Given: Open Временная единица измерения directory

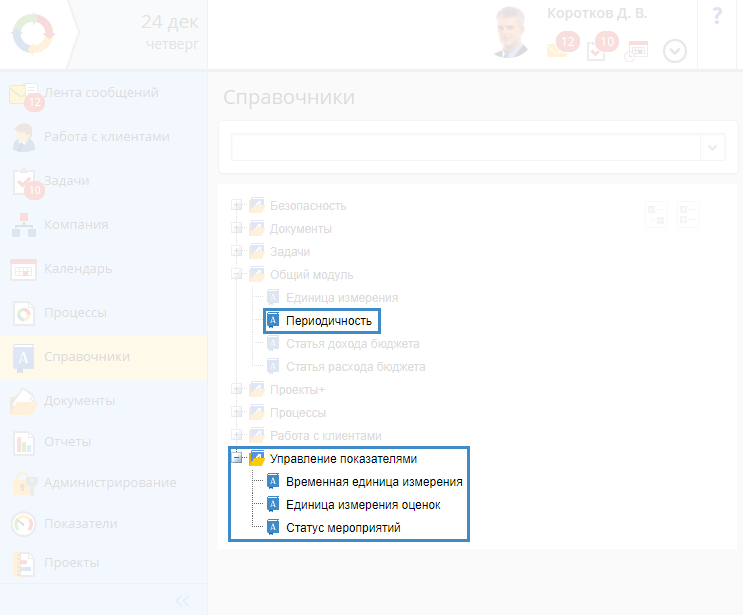Looking at the screenshot, I should (374, 482).
